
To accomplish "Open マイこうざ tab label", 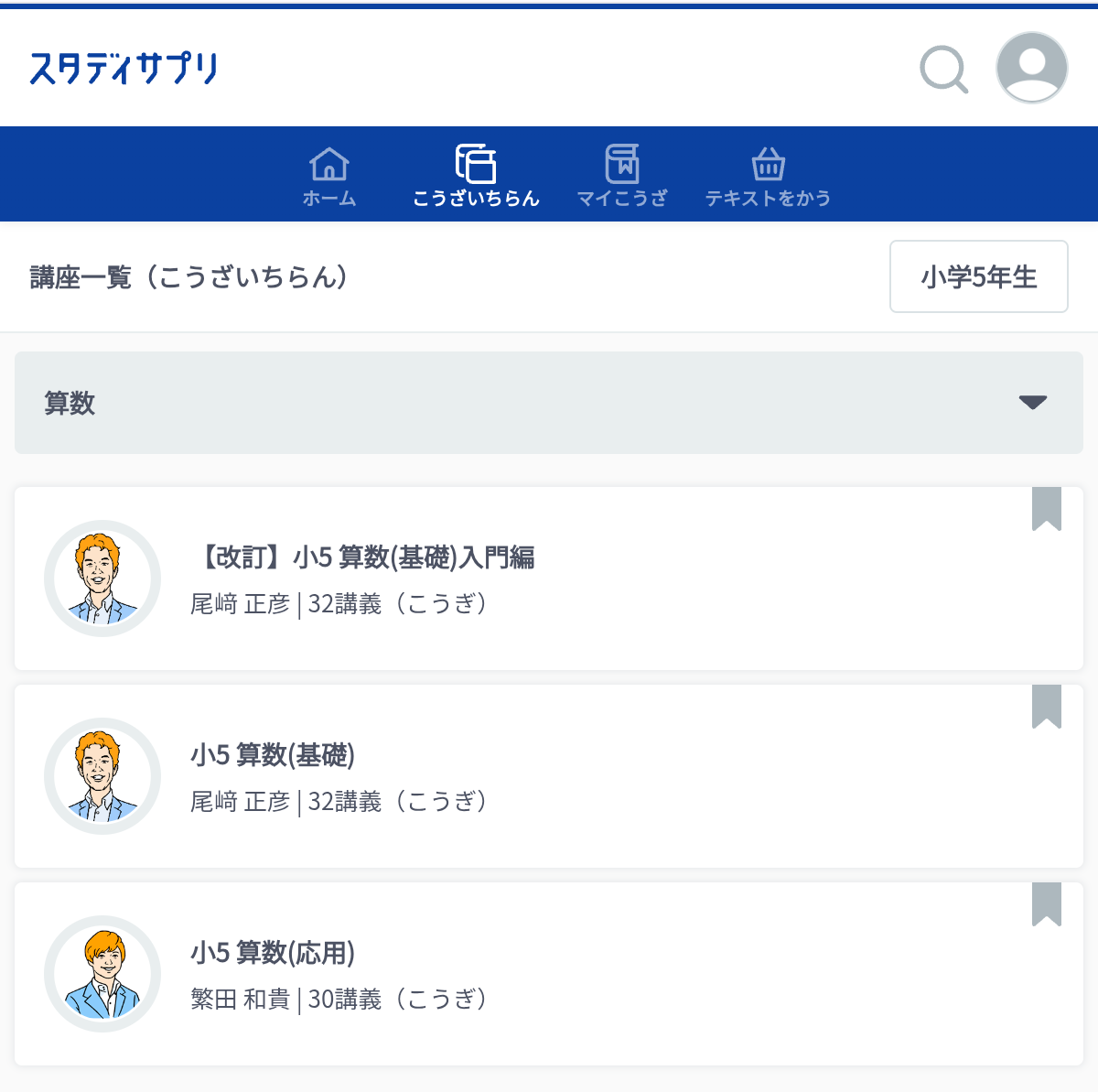I will (x=622, y=199).
